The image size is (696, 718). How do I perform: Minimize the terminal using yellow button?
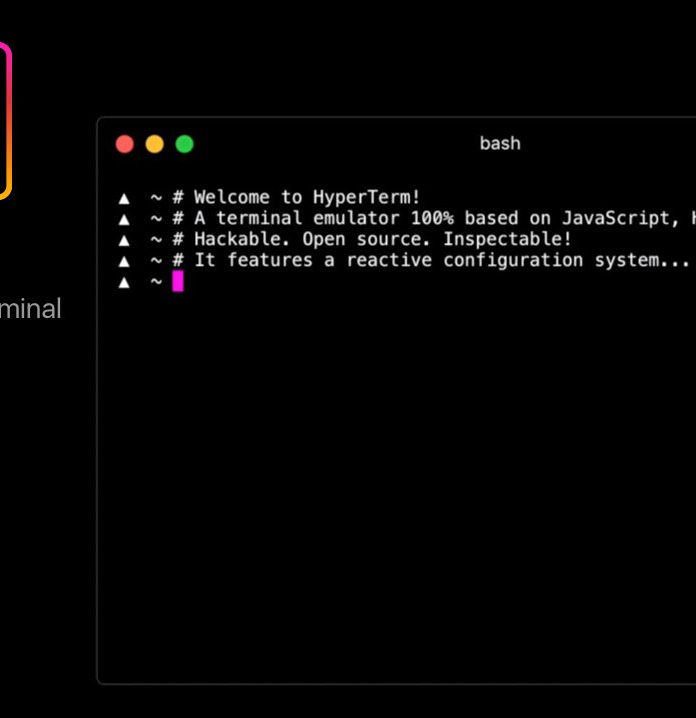[154, 144]
